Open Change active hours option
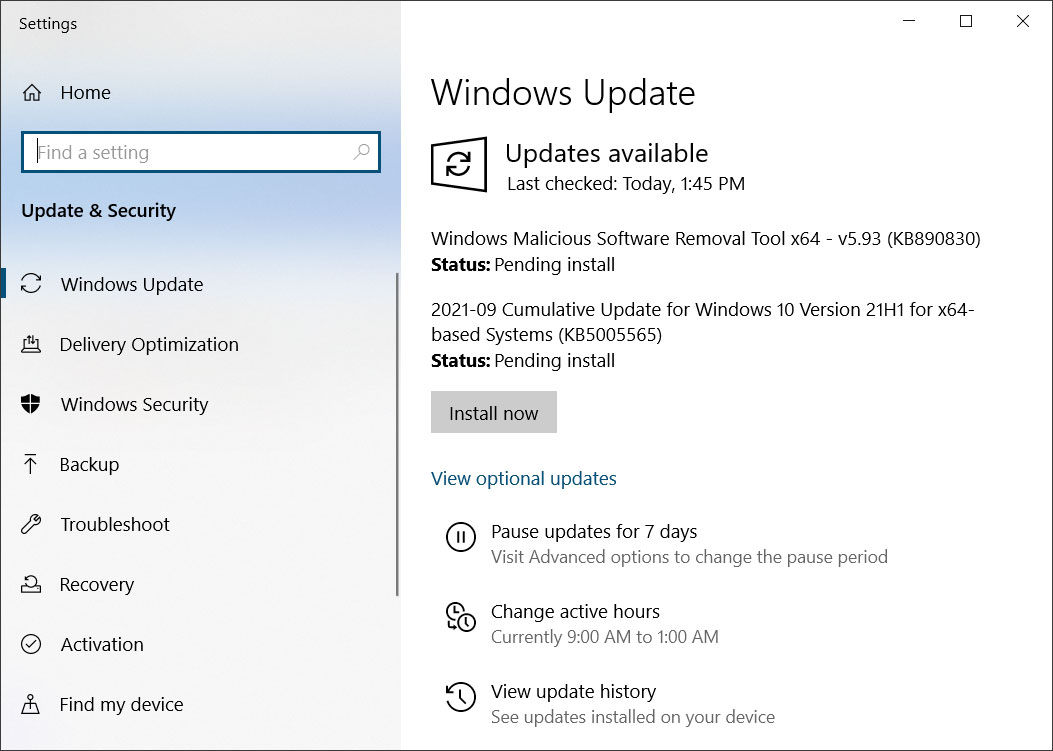 tap(575, 611)
